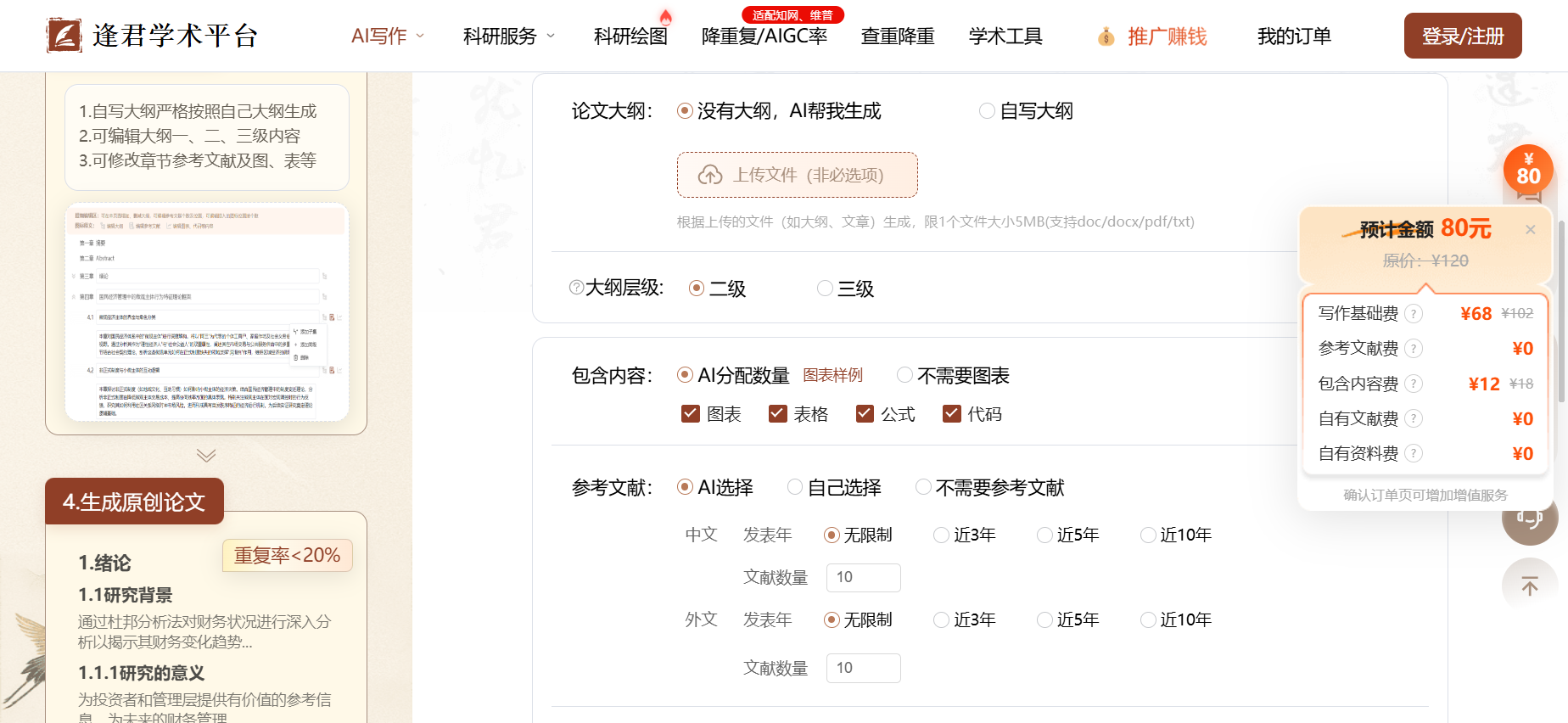Open the outline editor preview thumbnail

[x=207, y=312]
